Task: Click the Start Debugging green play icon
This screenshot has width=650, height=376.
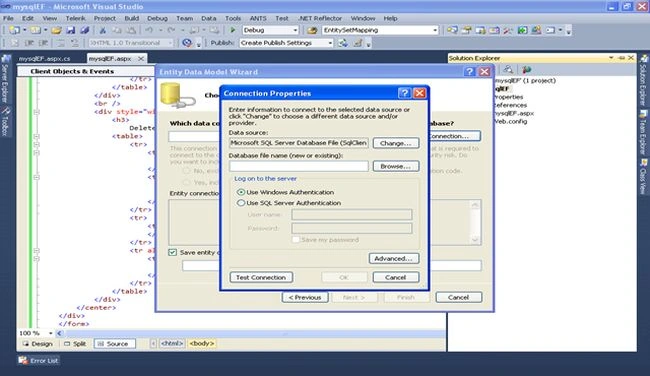Action: pos(233,30)
